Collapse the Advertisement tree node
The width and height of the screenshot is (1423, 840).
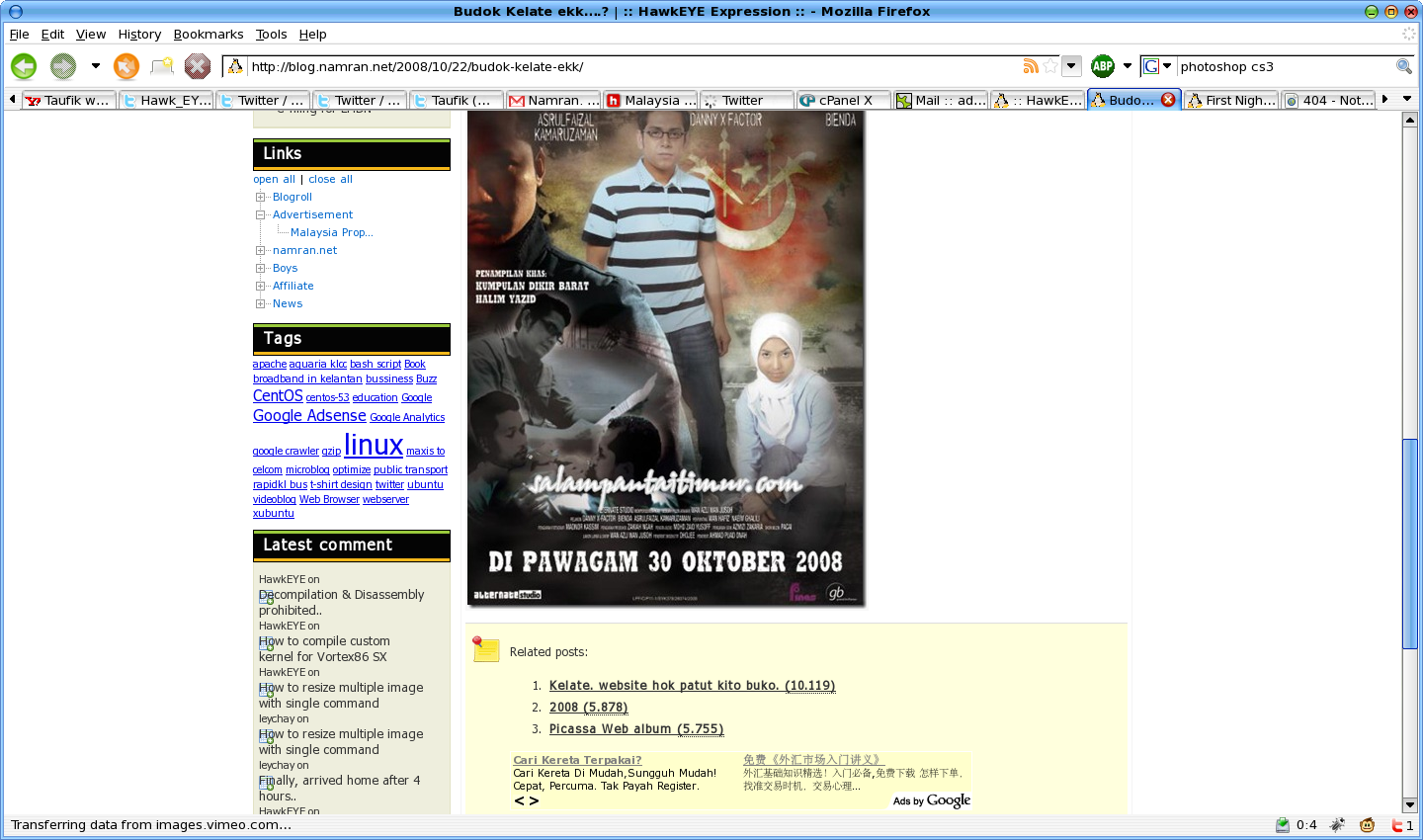[261, 215]
